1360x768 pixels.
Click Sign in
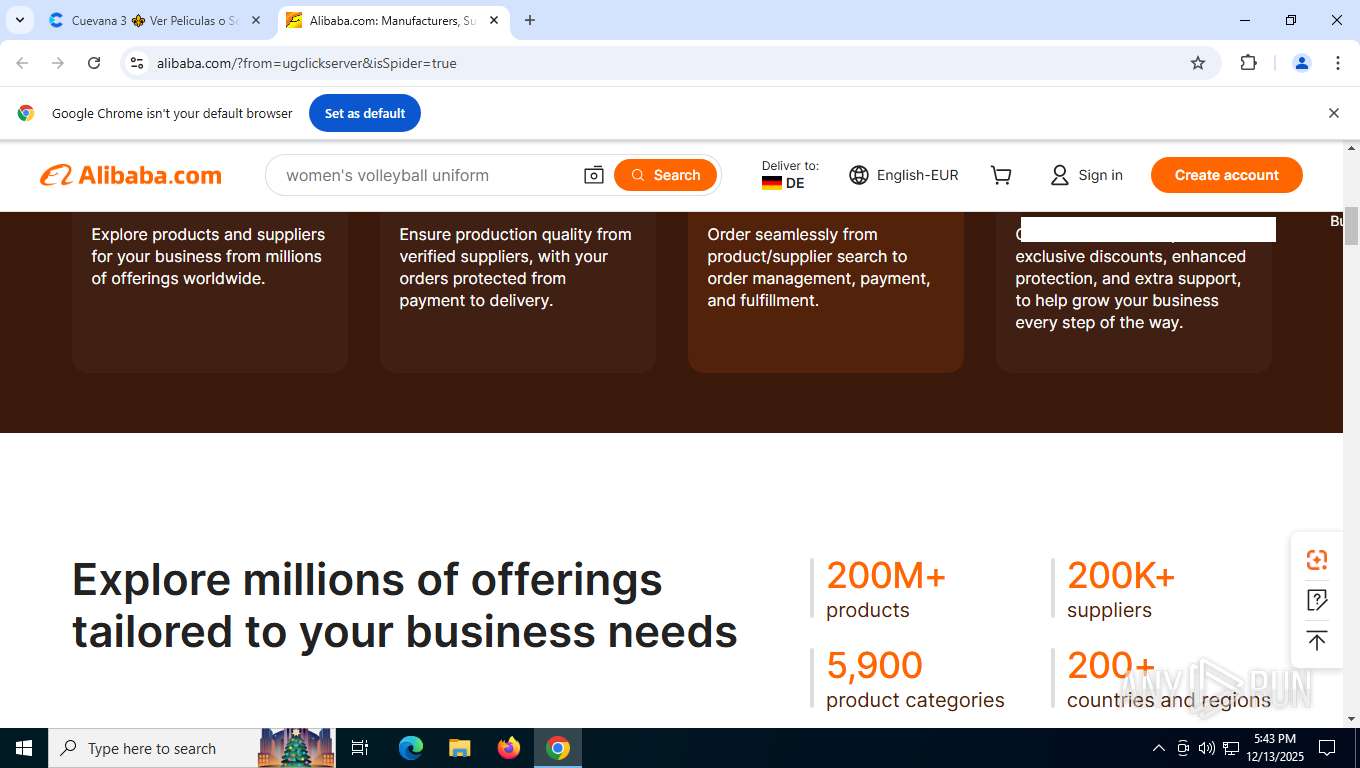(1087, 175)
